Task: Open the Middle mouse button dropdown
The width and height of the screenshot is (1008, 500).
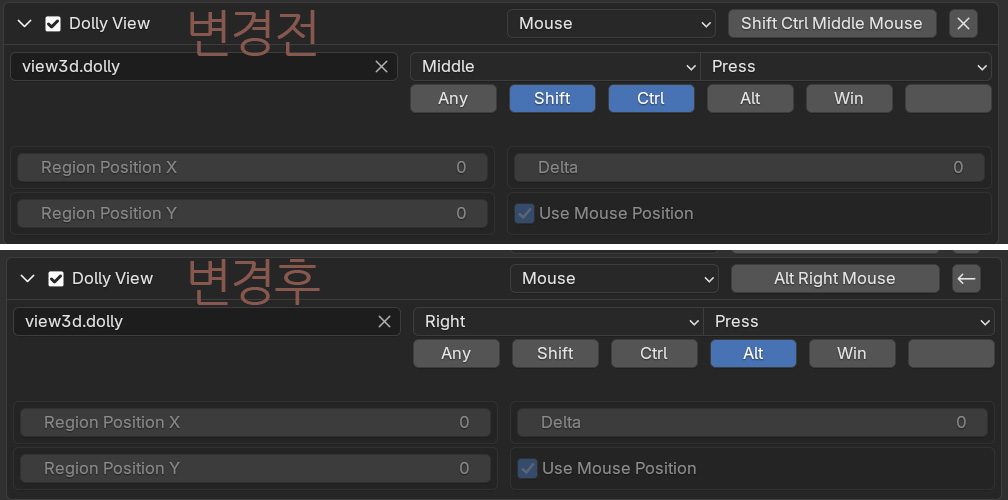Action: click(555, 67)
